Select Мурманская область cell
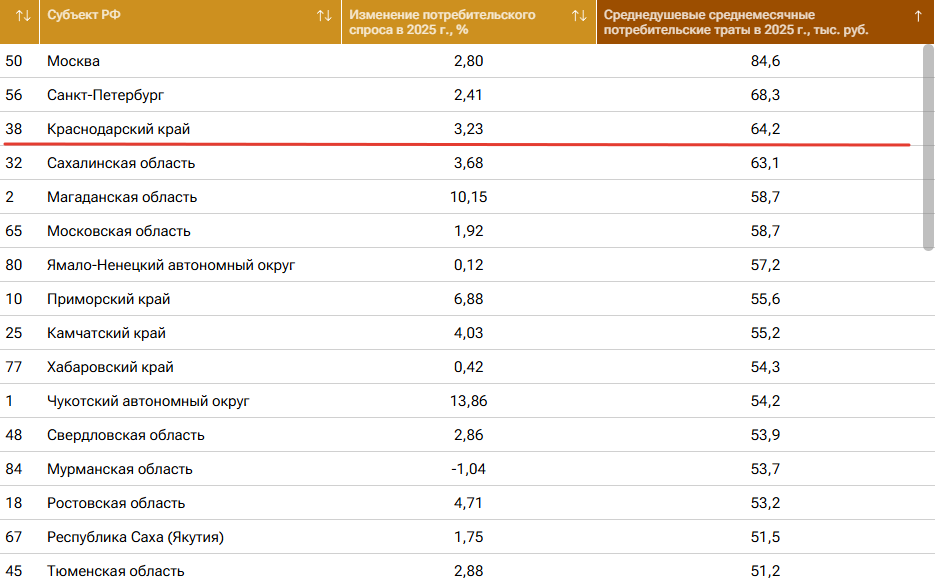 point(120,469)
